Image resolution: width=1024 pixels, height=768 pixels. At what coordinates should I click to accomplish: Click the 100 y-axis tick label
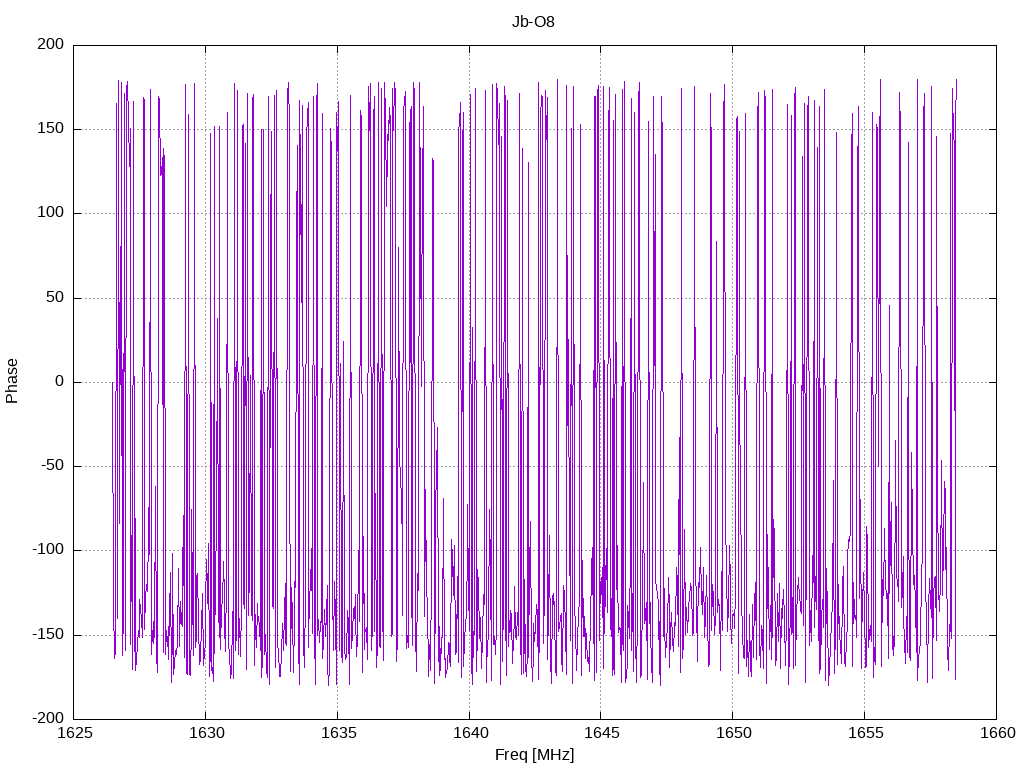51,213
